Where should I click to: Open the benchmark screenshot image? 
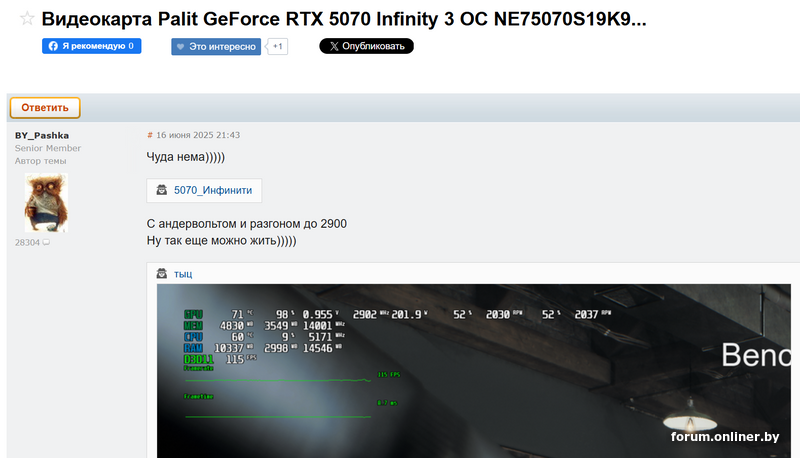click(x=473, y=371)
